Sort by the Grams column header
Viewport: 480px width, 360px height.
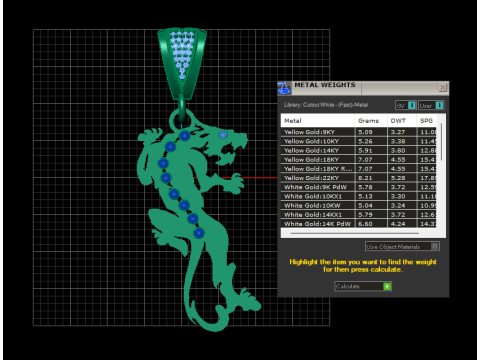pyautogui.click(x=371, y=121)
